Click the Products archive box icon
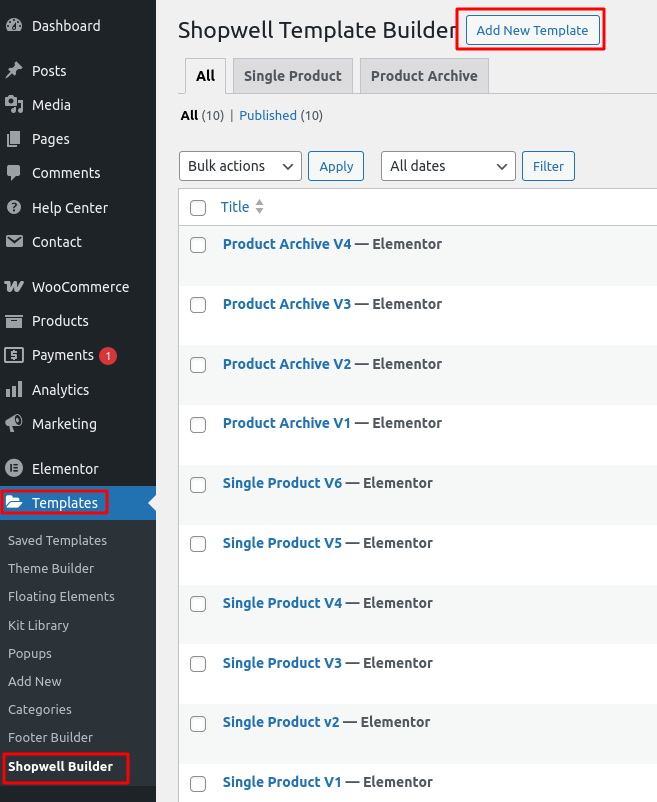Image resolution: width=657 pixels, height=802 pixels. click(14, 321)
